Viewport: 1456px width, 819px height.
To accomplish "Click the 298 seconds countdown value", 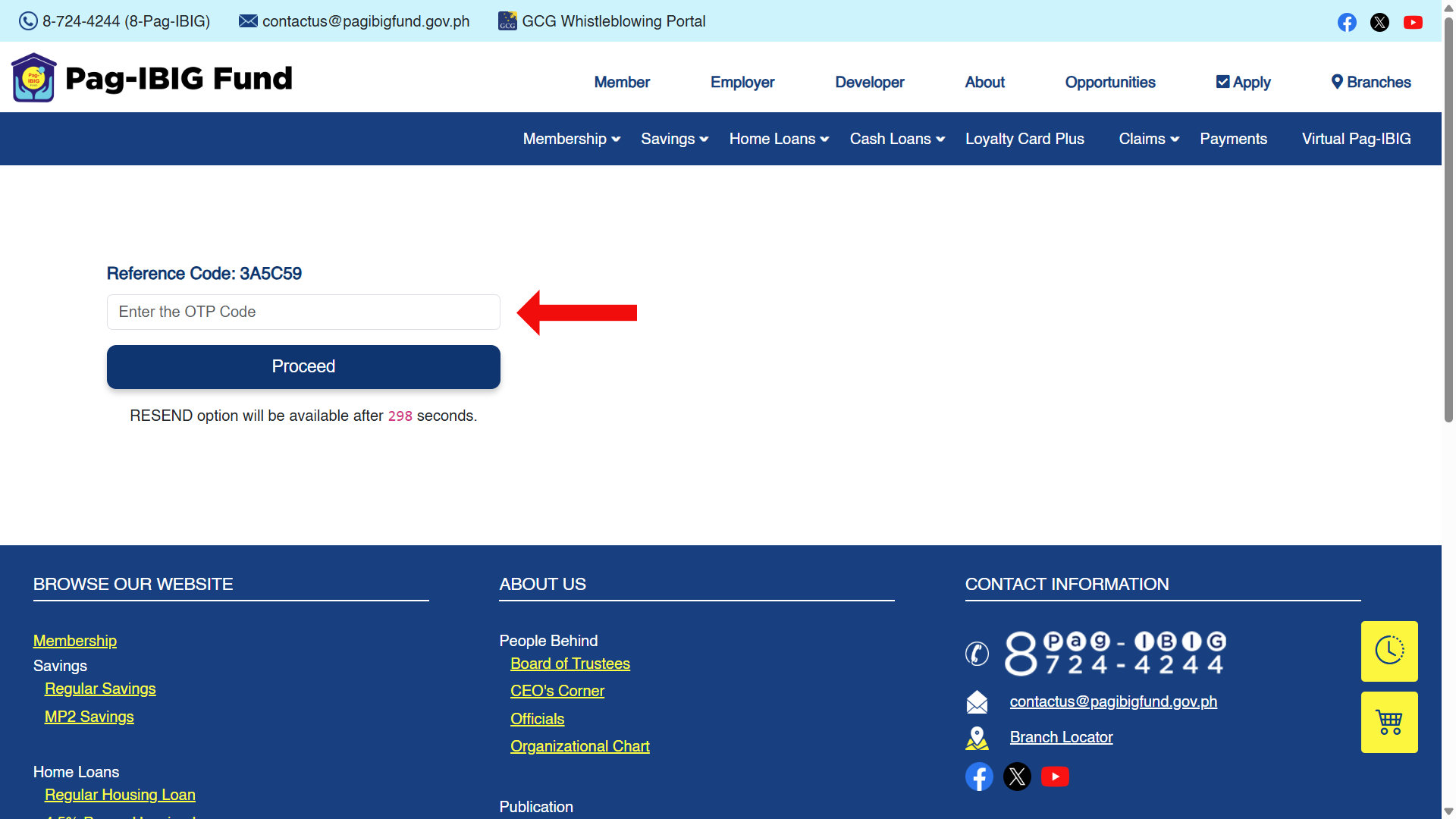I will [400, 416].
